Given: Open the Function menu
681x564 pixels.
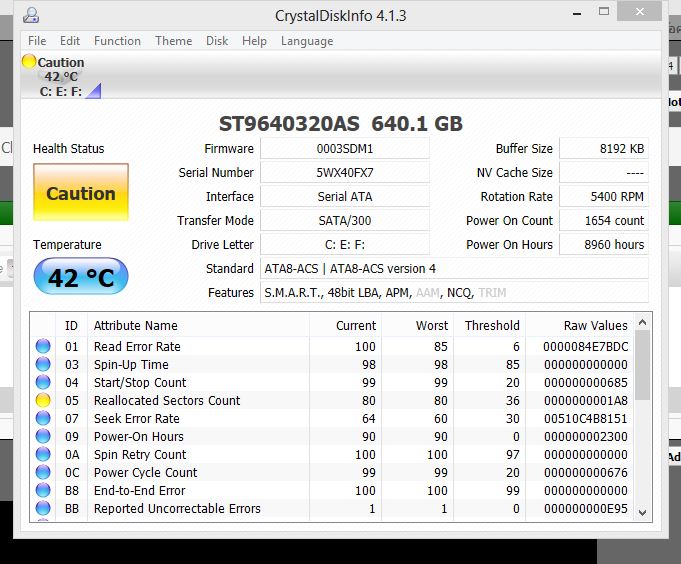Looking at the screenshot, I should click(117, 41).
